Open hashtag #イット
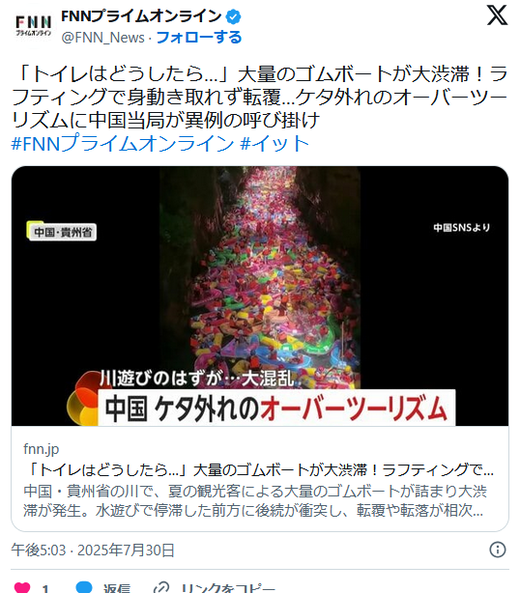The width and height of the screenshot is (520, 593). click(275, 143)
